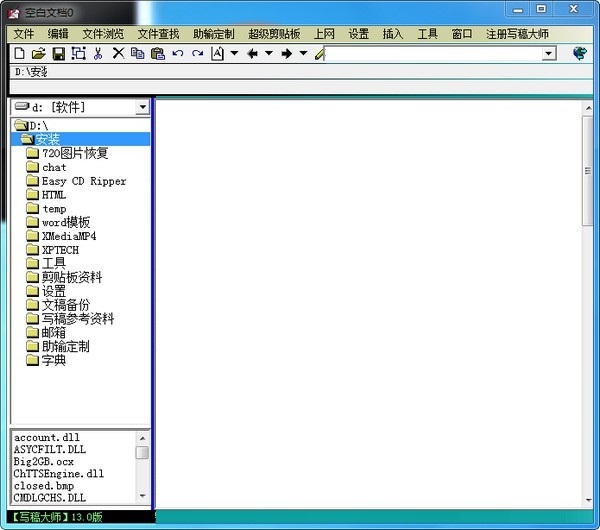This screenshot has width=600, height=530.
Task: Click the Redo arrow icon
Action: click(x=197, y=53)
